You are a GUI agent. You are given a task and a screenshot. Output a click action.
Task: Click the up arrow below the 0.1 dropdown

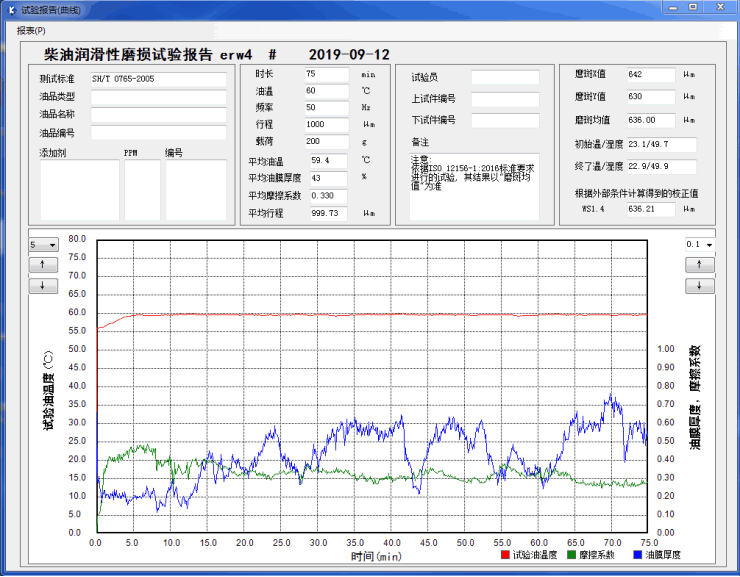(699, 265)
